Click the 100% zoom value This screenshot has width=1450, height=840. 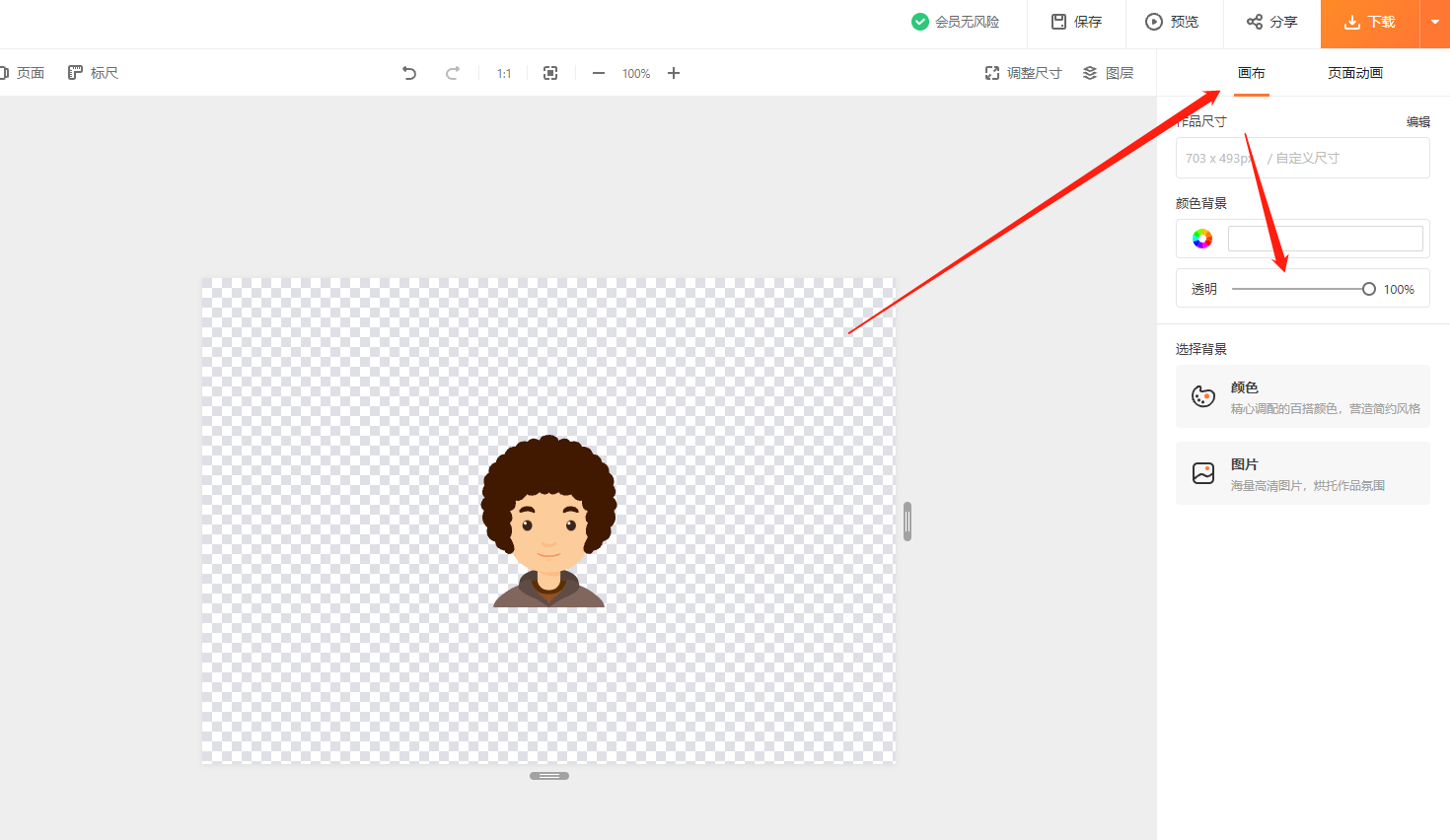pos(636,74)
